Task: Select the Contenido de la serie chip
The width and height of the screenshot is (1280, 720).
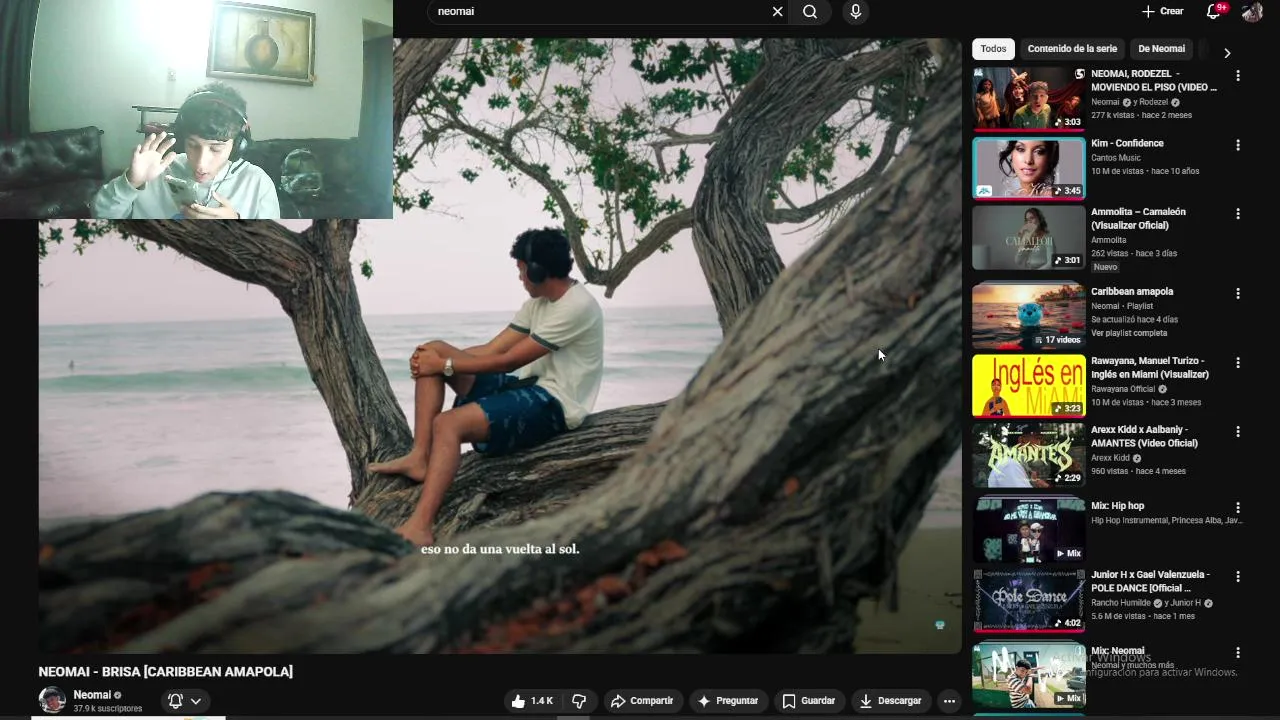Action: pyautogui.click(x=1072, y=49)
